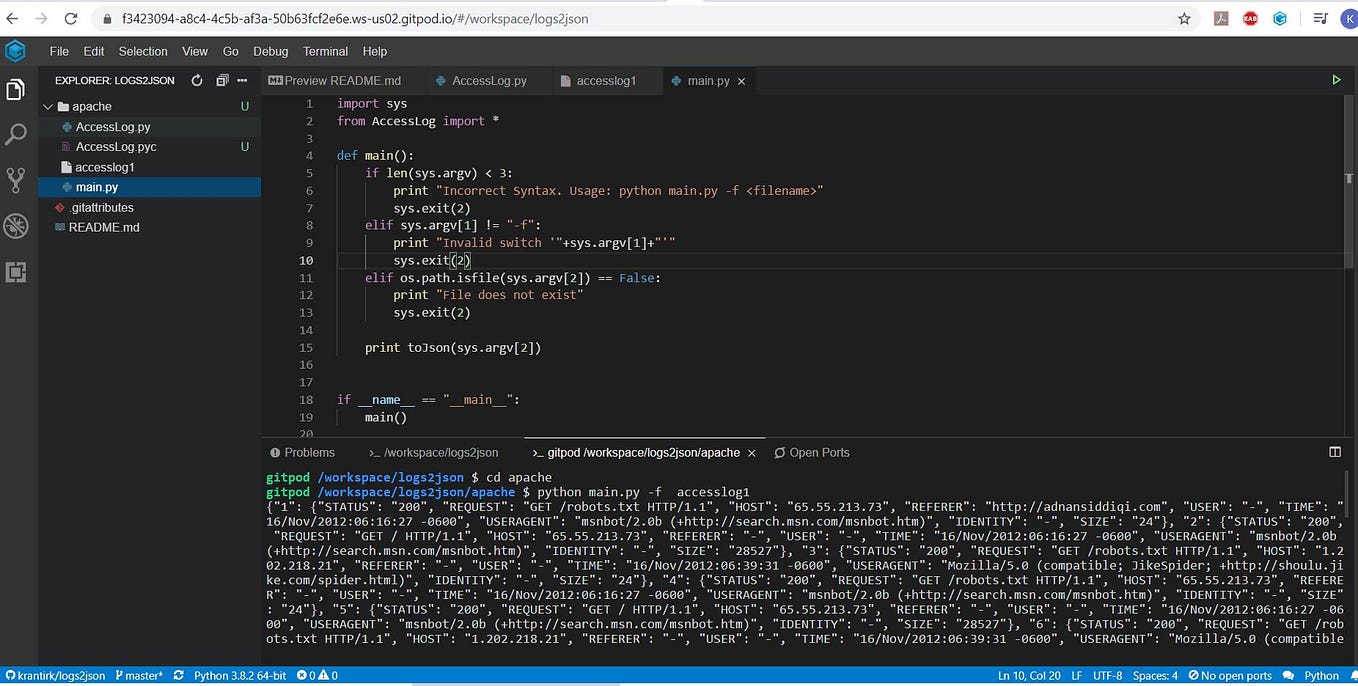
Task: Collapse all folders in Explorer
Action: 222,80
